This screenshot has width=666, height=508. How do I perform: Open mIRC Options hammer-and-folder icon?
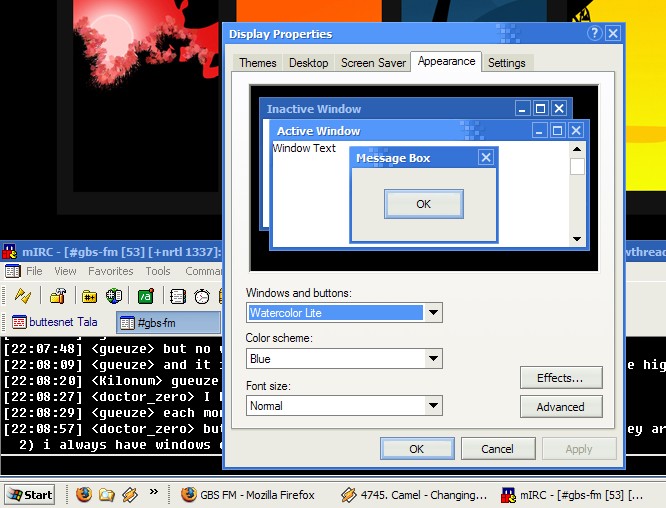58,296
